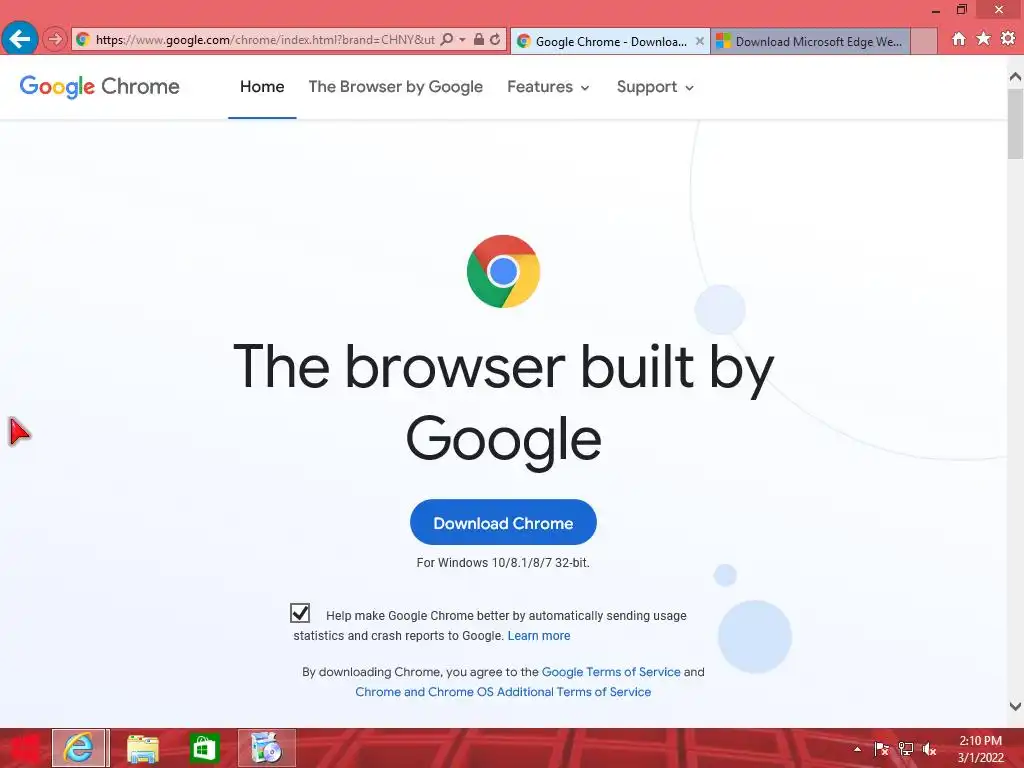The width and height of the screenshot is (1024, 768).
Task: Open the IE Home icon
Action: [x=958, y=39]
